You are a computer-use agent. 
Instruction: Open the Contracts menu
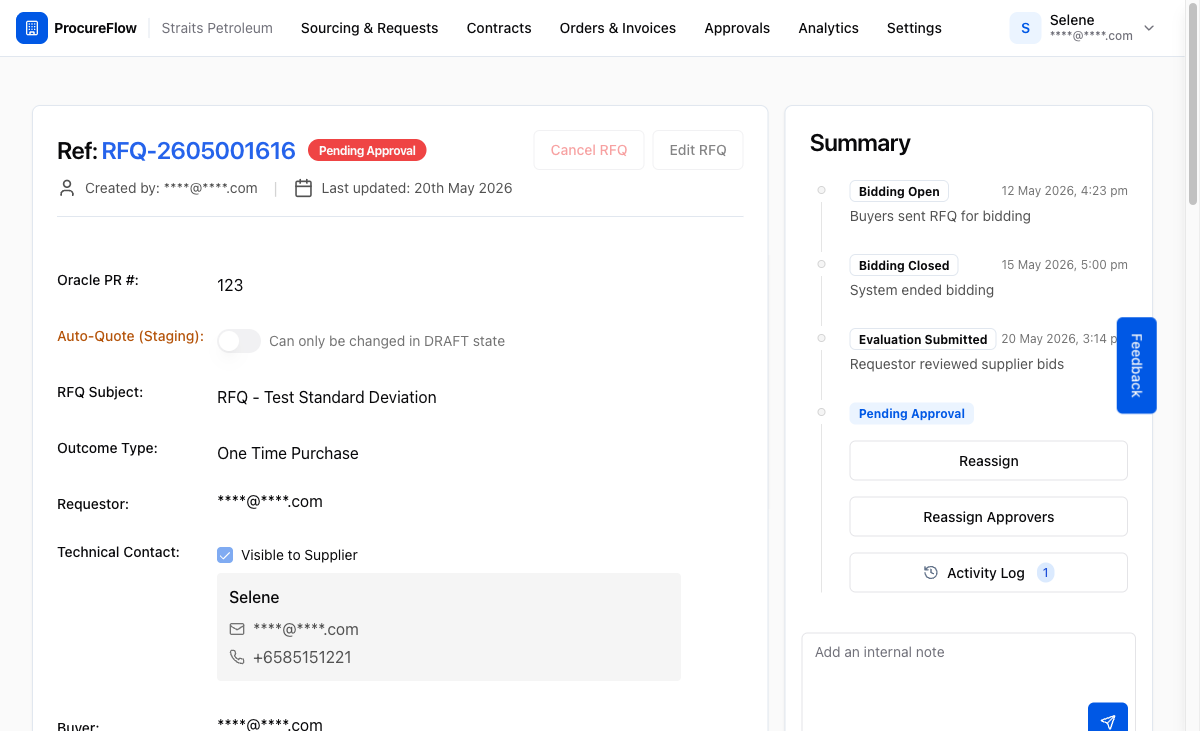click(x=499, y=28)
